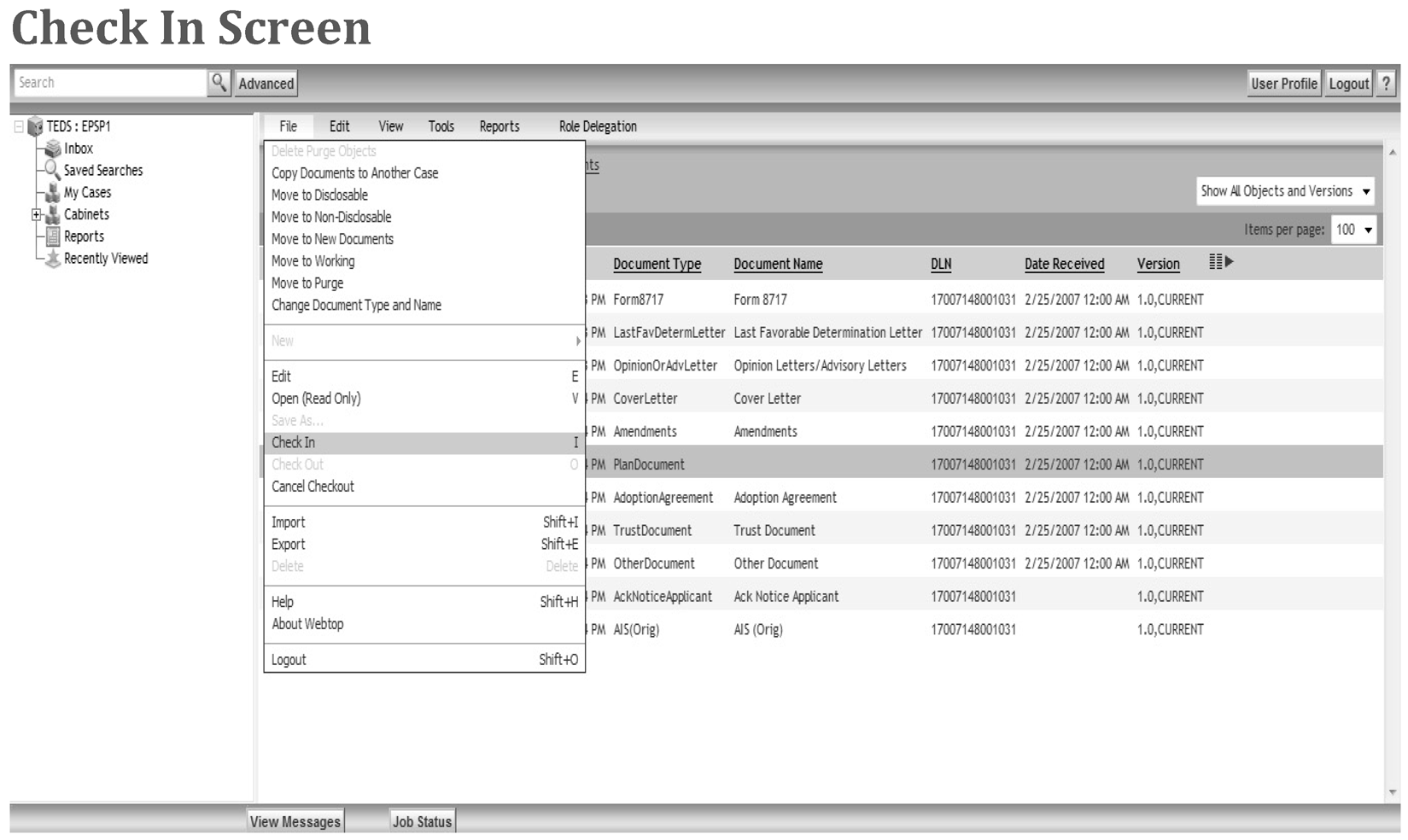Click the Saved Searches magnifier icon

coord(53,170)
